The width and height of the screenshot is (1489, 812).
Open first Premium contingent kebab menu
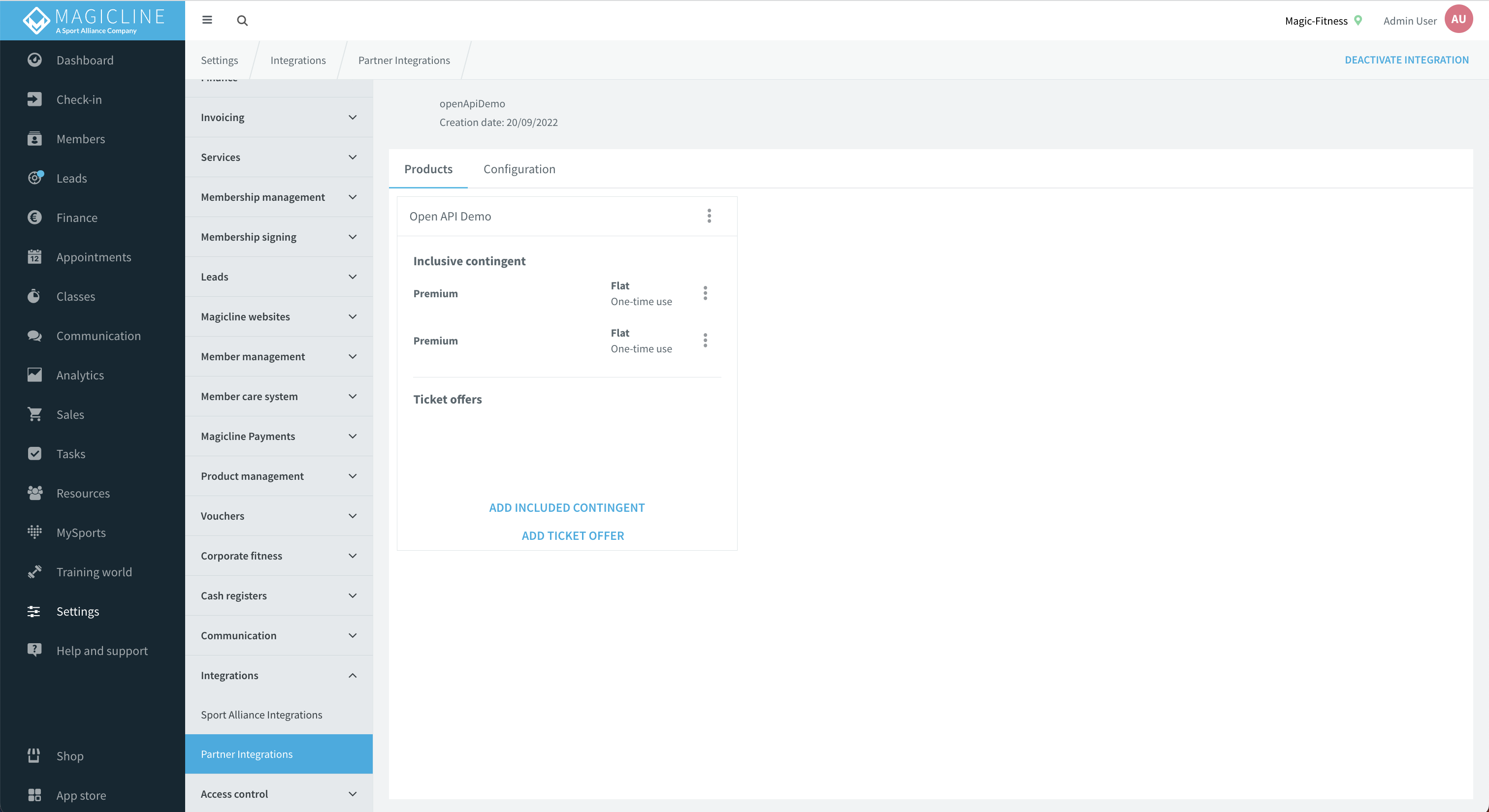tap(705, 293)
